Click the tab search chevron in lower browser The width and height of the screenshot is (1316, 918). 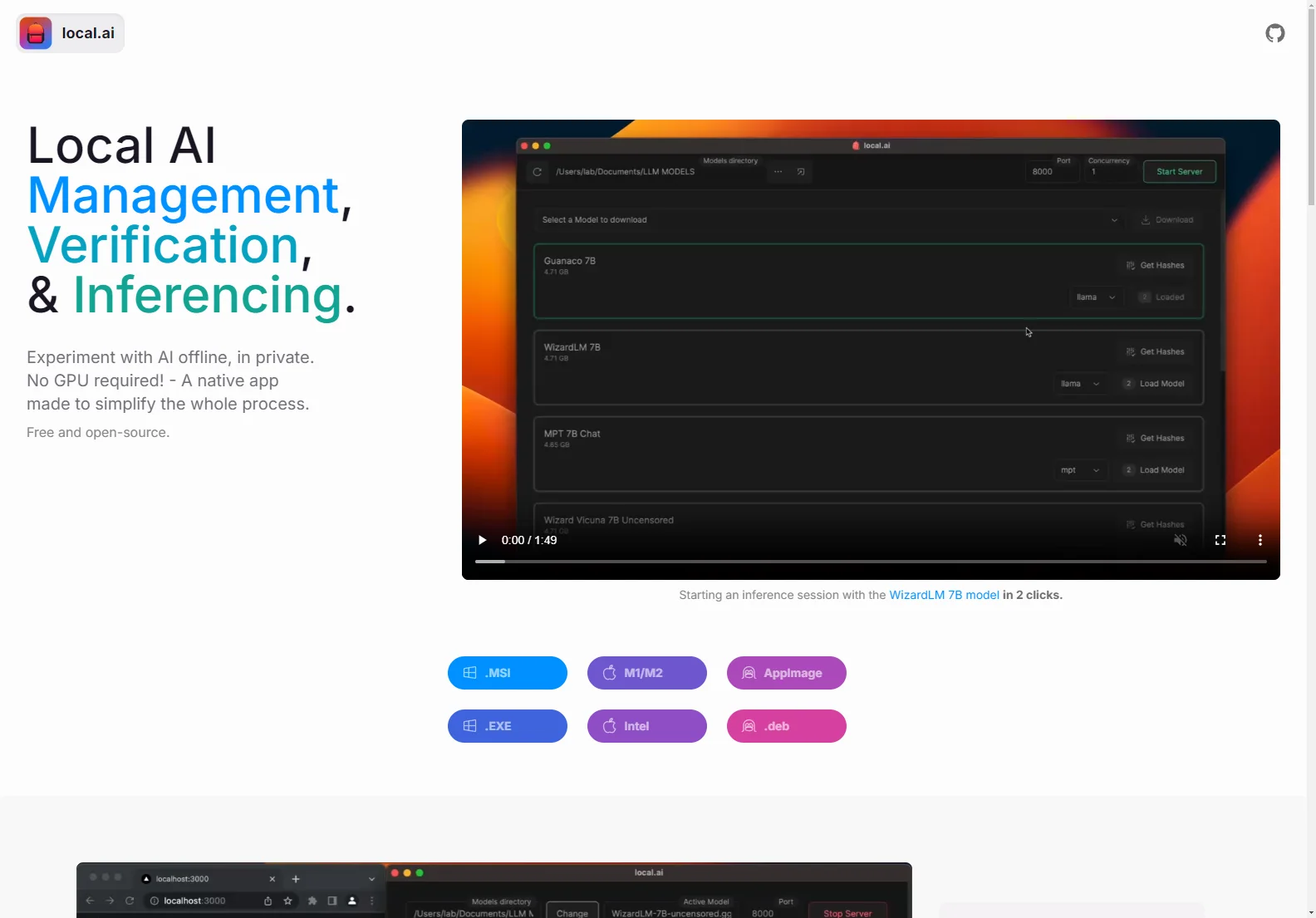click(371, 879)
